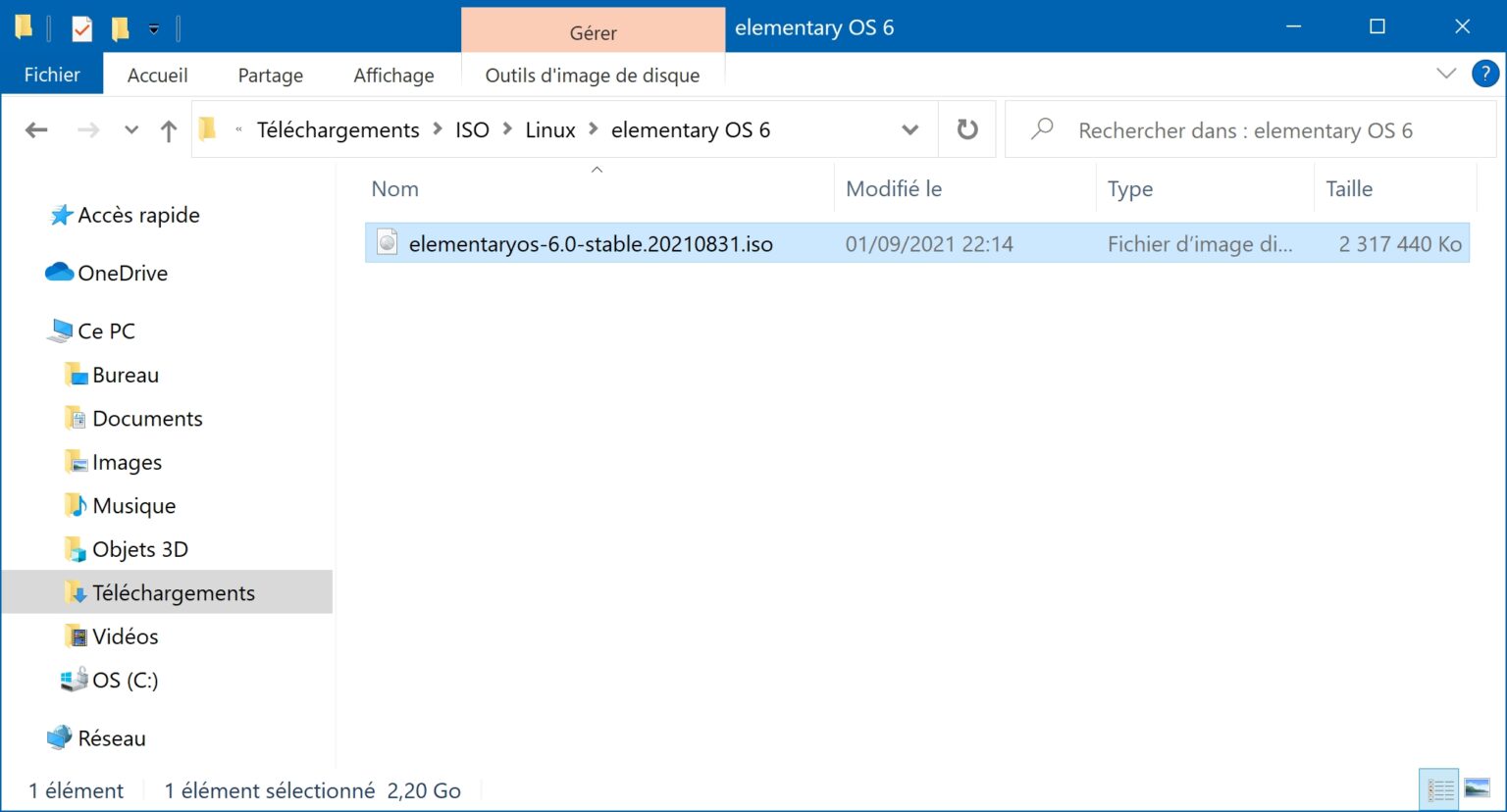Click the up-one-level navigation arrow
The height and width of the screenshot is (812, 1507).
tap(168, 129)
